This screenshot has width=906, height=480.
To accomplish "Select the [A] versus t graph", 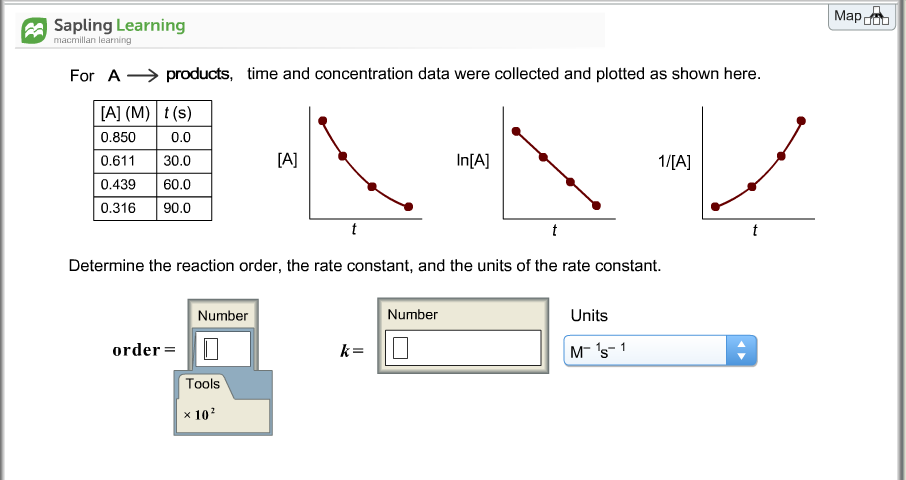I will 365,163.
